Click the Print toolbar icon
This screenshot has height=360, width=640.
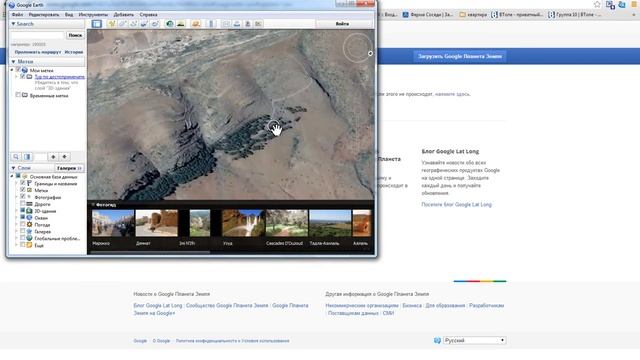[x=237, y=24]
